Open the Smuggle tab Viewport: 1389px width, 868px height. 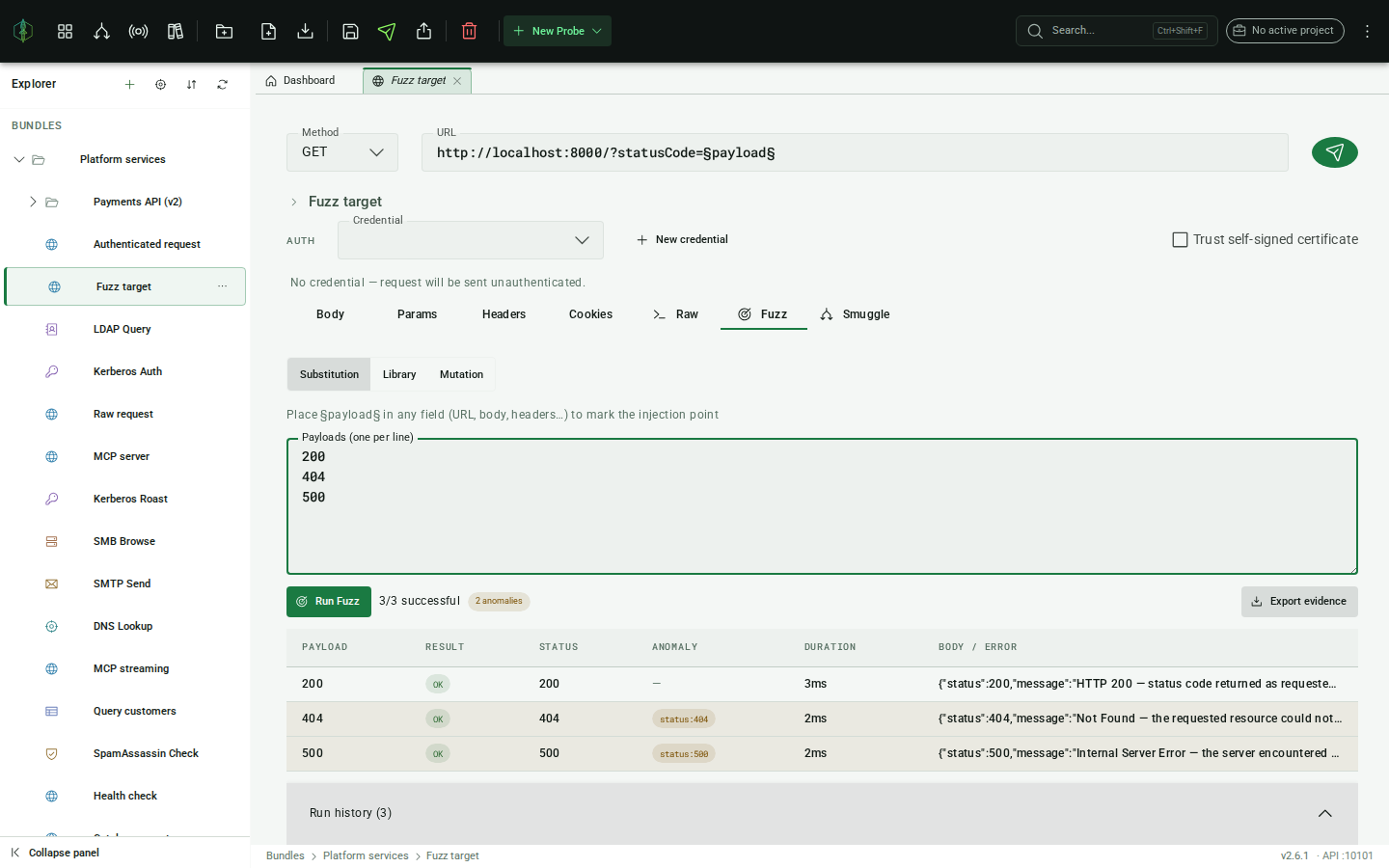coord(856,314)
